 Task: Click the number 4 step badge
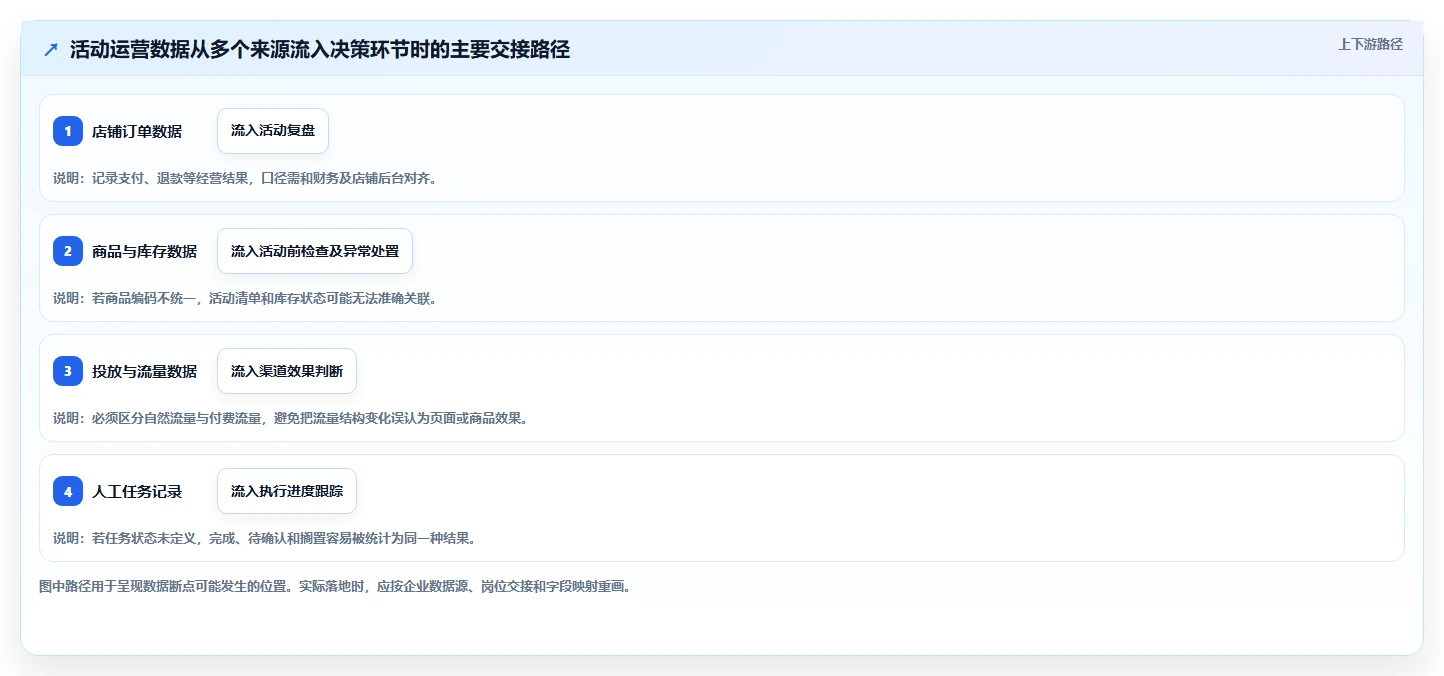(68, 491)
